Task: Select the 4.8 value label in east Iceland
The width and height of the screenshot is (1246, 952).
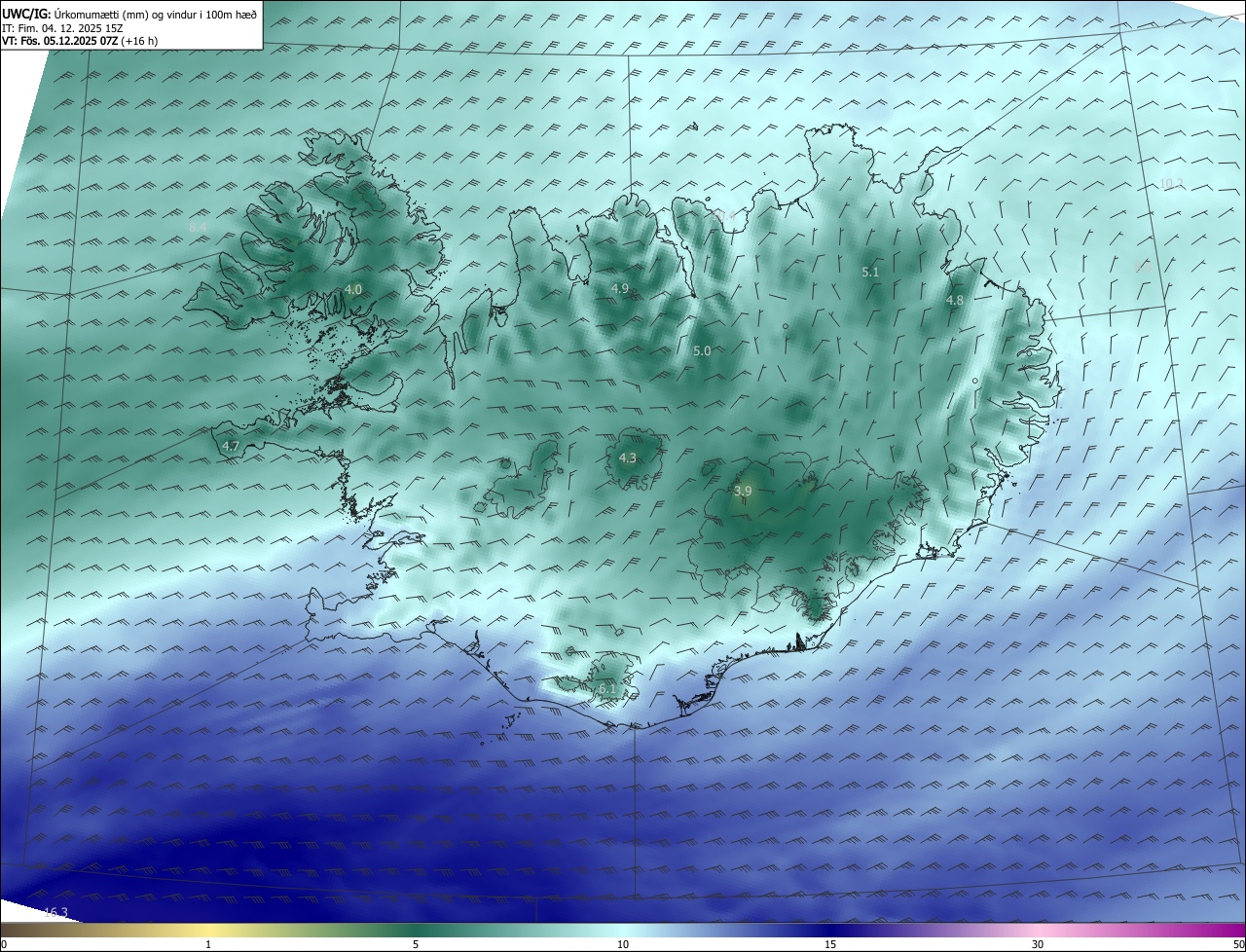Action: click(x=955, y=301)
